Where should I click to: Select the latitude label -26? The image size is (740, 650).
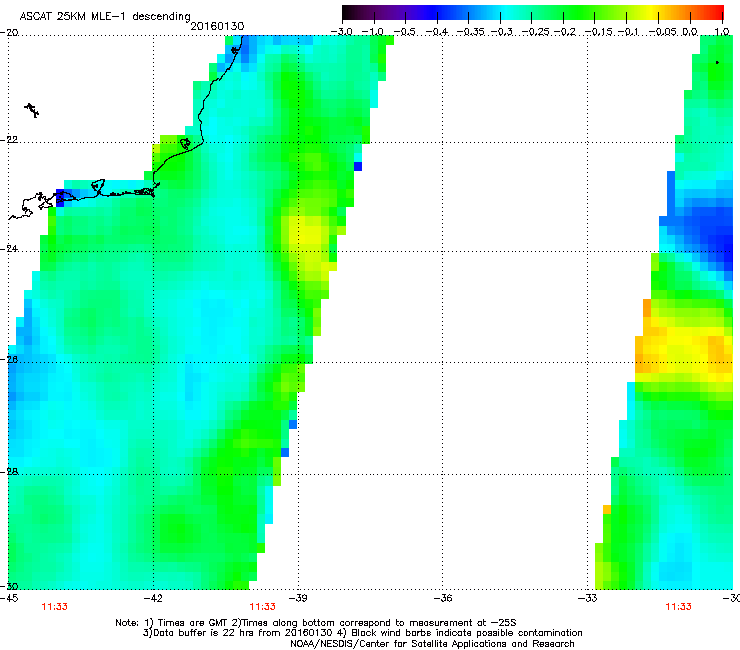[9, 359]
